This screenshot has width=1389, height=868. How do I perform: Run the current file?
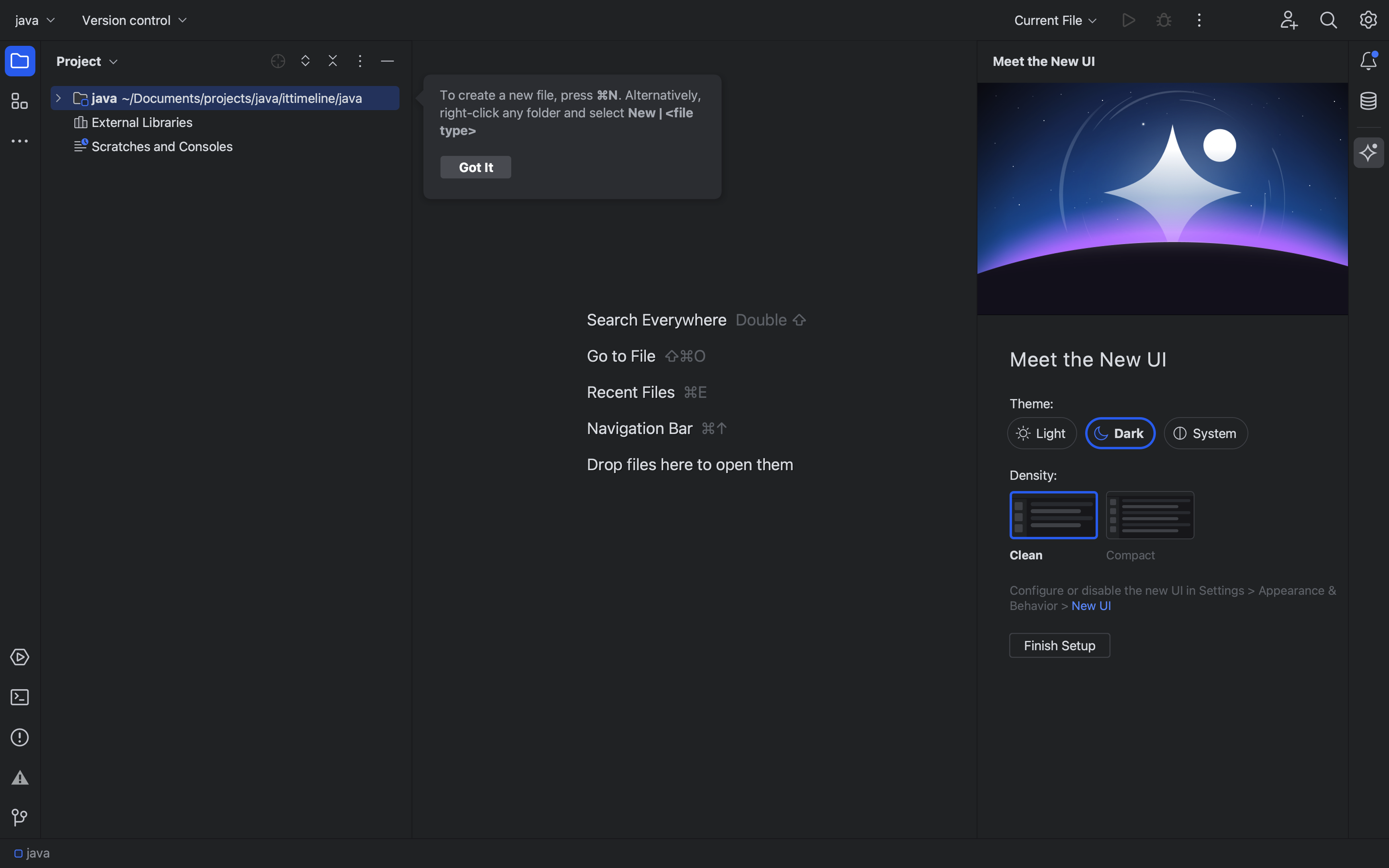pyautogui.click(x=1129, y=20)
